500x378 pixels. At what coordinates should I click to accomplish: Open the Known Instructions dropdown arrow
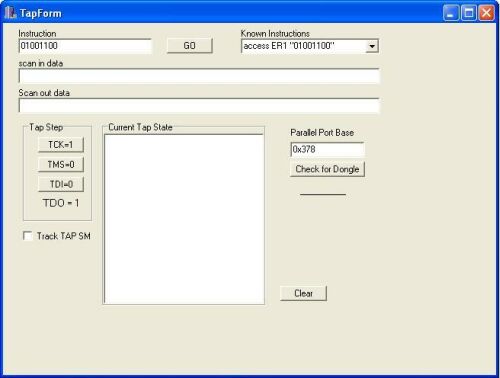(x=372, y=46)
